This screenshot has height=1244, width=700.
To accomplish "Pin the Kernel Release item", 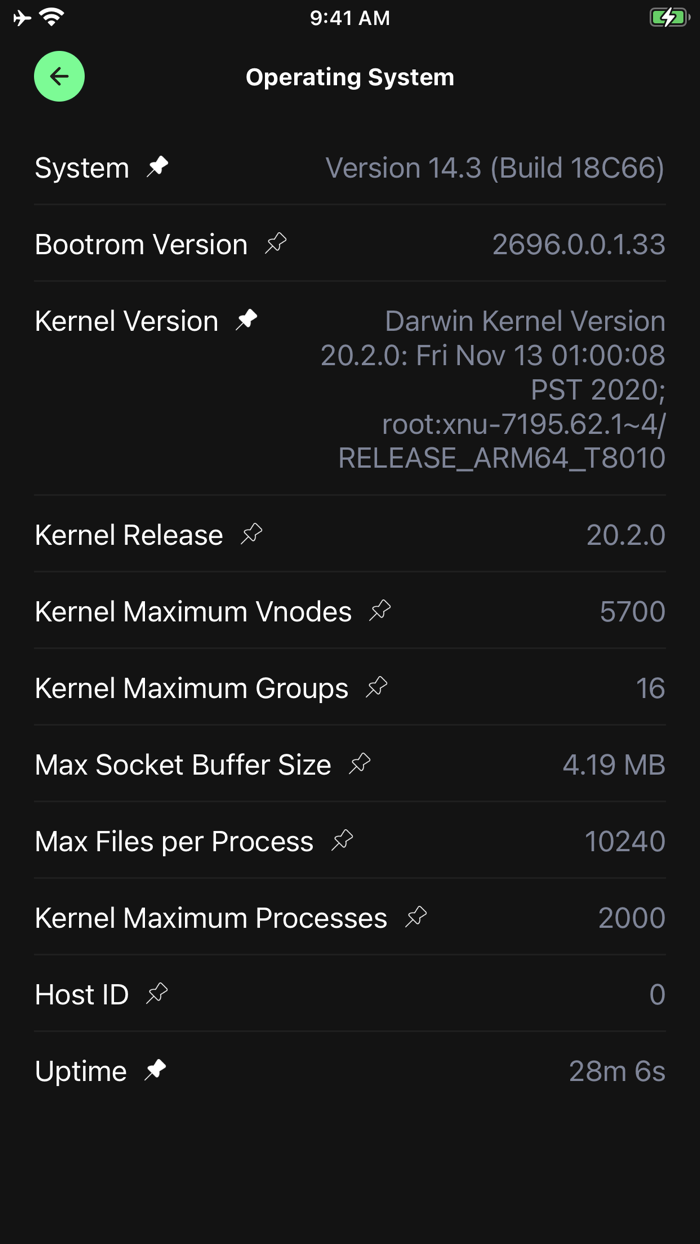I will click(252, 534).
